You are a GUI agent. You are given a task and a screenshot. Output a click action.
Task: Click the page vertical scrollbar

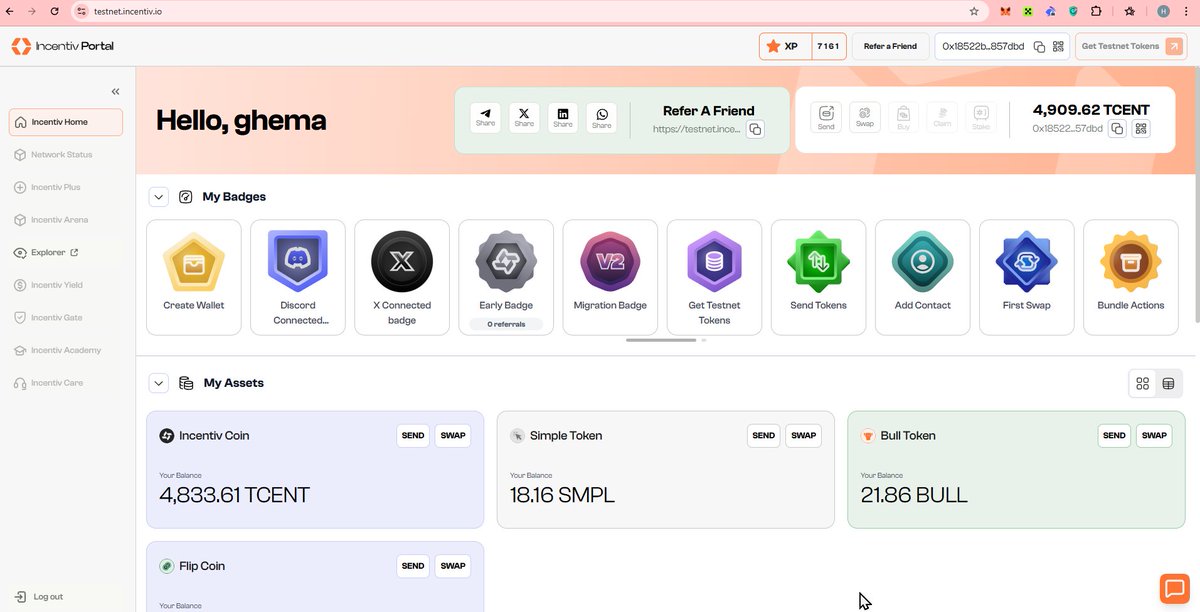[1196, 195]
